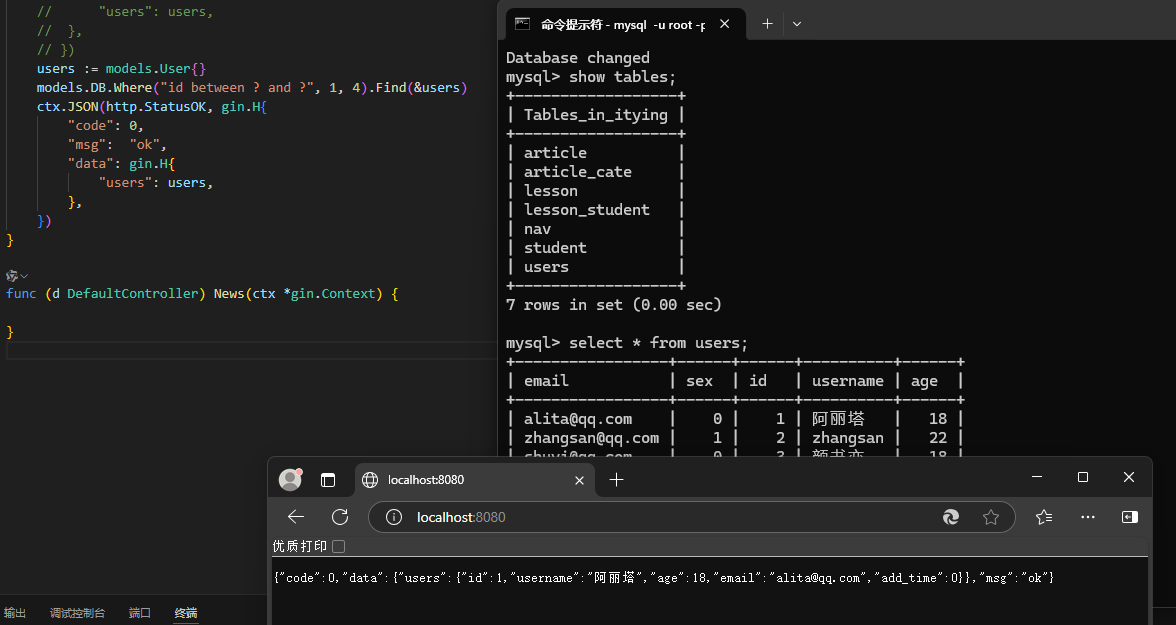The image size is (1176, 625).
Task: Click 'Tables_in_itying' header in terminal
Action: [596, 115]
